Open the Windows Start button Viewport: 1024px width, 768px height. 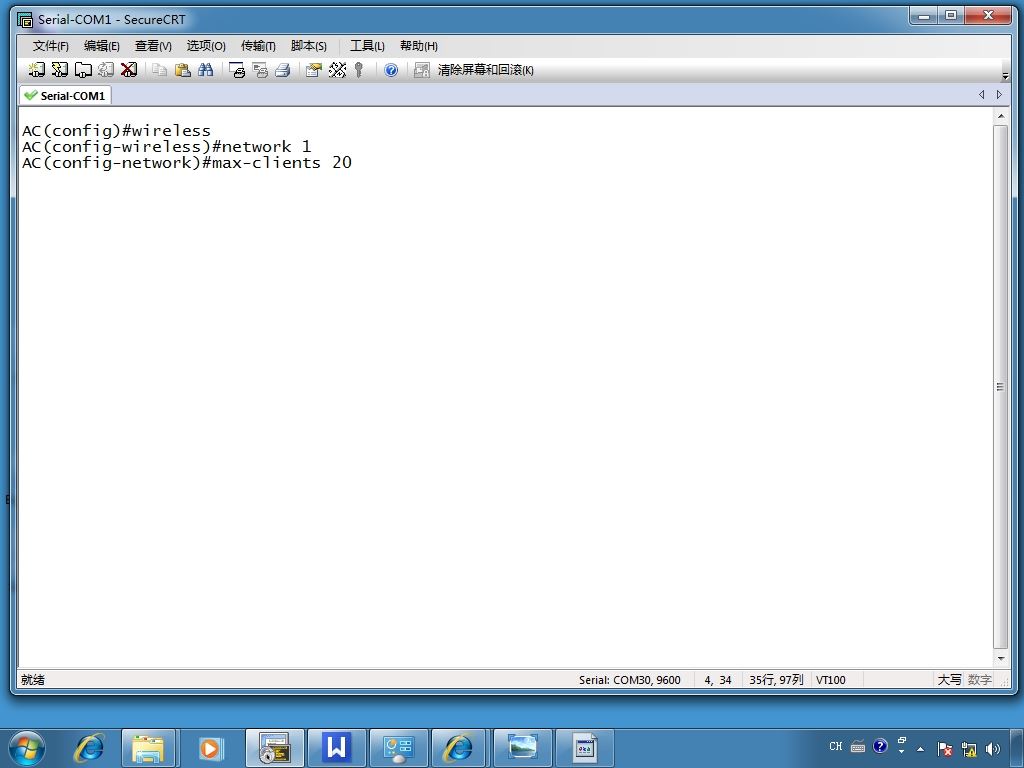click(27, 748)
